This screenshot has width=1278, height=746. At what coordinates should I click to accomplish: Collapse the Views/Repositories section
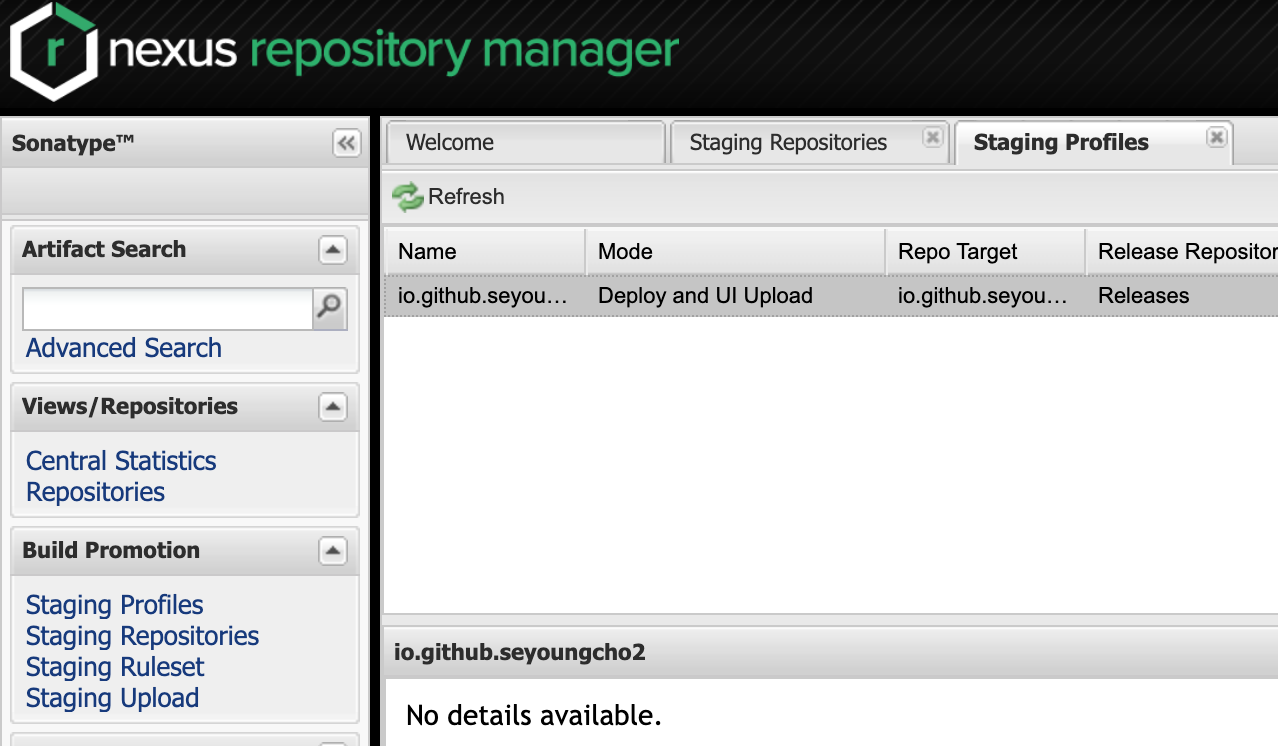pyautogui.click(x=332, y=407)
